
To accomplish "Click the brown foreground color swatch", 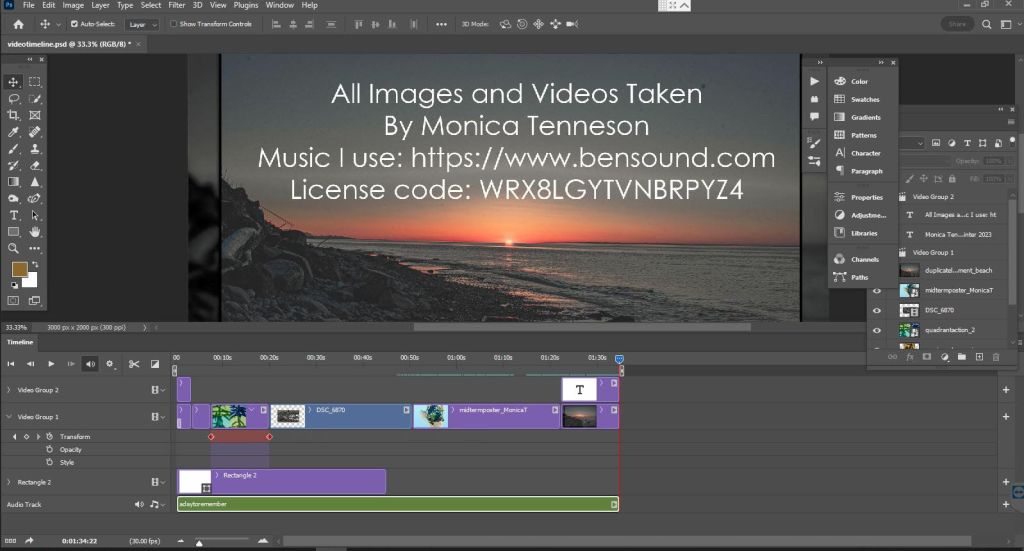I will pos(19,270).
